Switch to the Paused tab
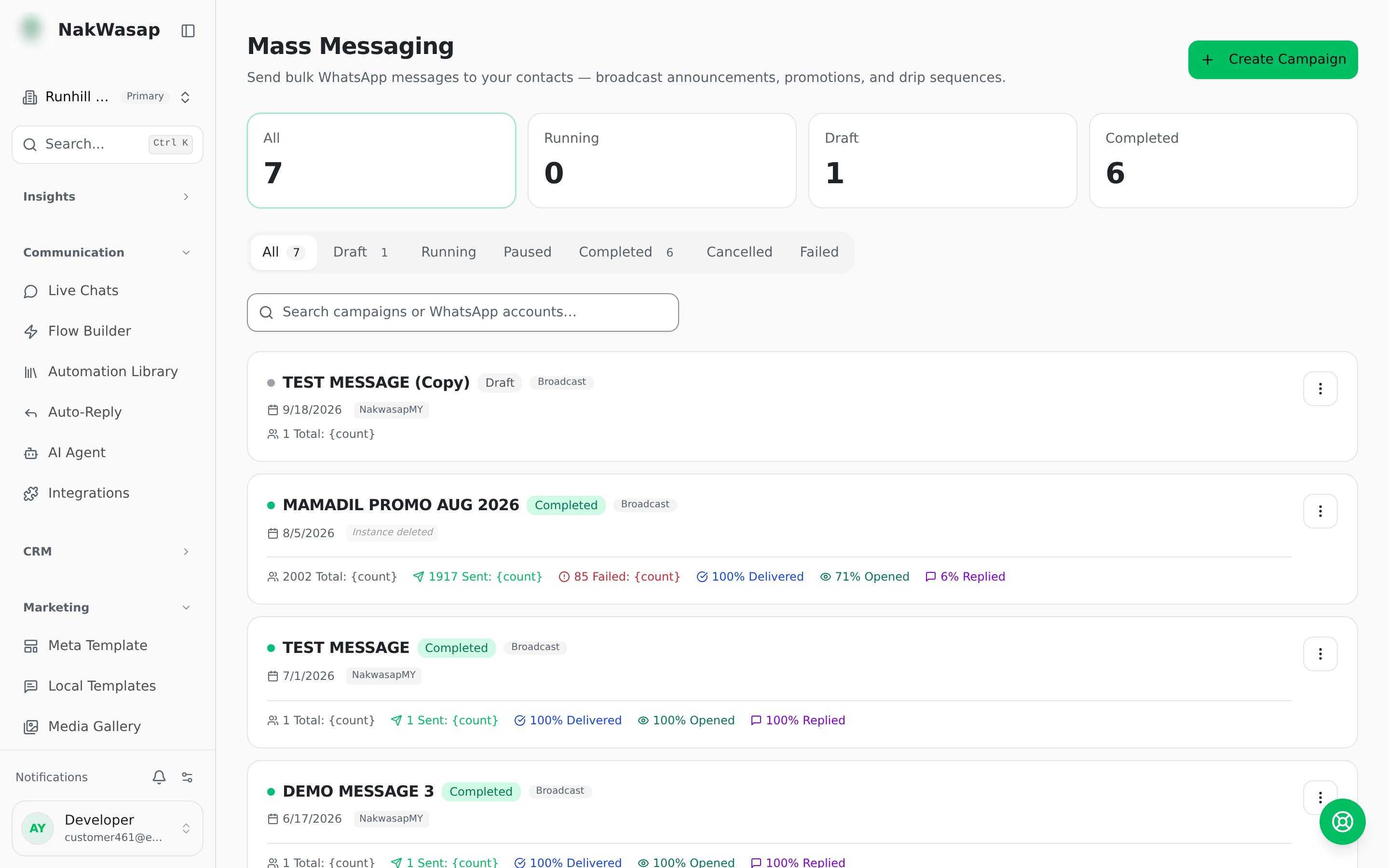This screenshot has width=1389, height=868. [x=527, y=252]
